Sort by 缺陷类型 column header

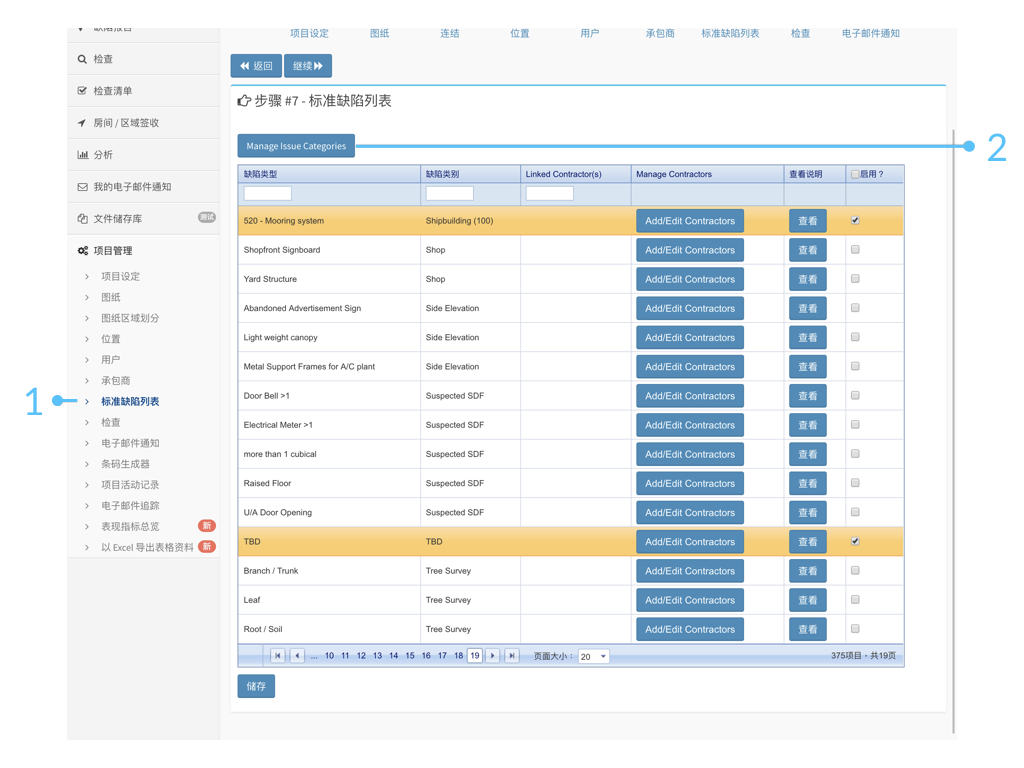261,174
